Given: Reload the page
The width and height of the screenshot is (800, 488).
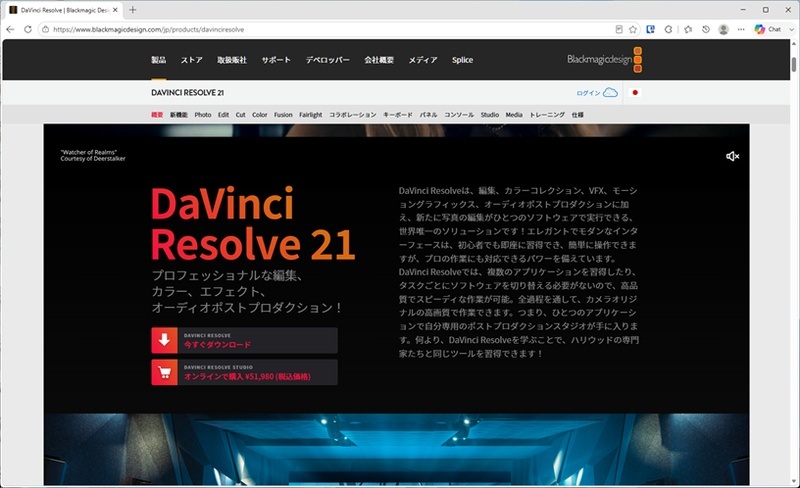Looking at the screenshot, I should click(x=28, y=29).
